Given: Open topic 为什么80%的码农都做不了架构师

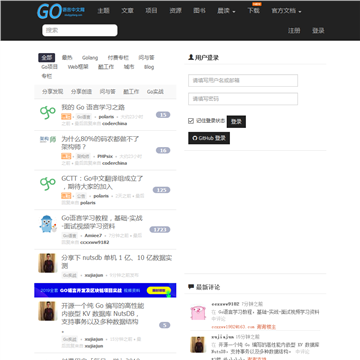Looking at the screenshot, I should coord(100,143).
